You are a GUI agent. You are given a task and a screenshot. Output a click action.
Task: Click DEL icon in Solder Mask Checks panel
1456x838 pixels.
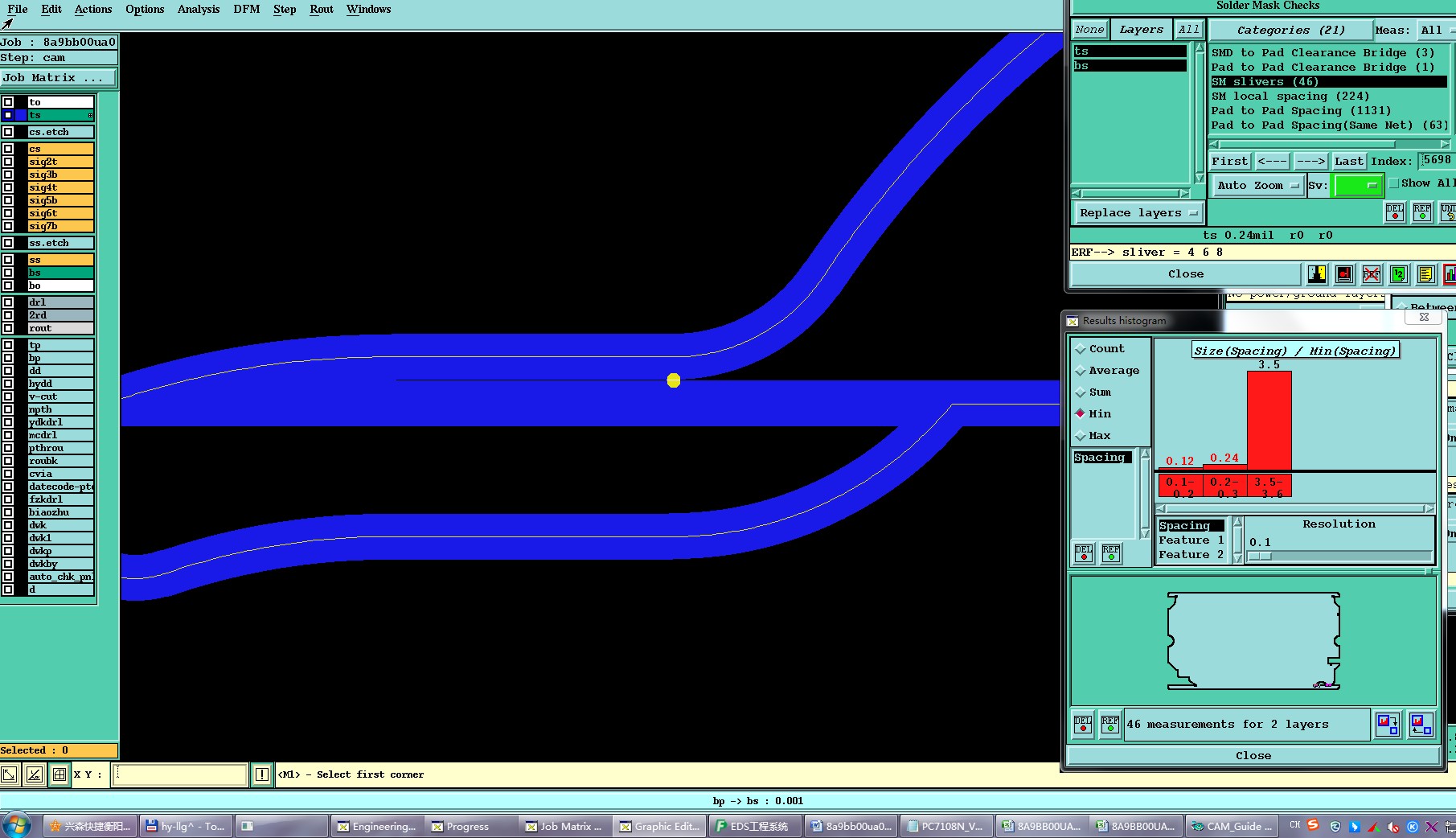(1395, 212)
